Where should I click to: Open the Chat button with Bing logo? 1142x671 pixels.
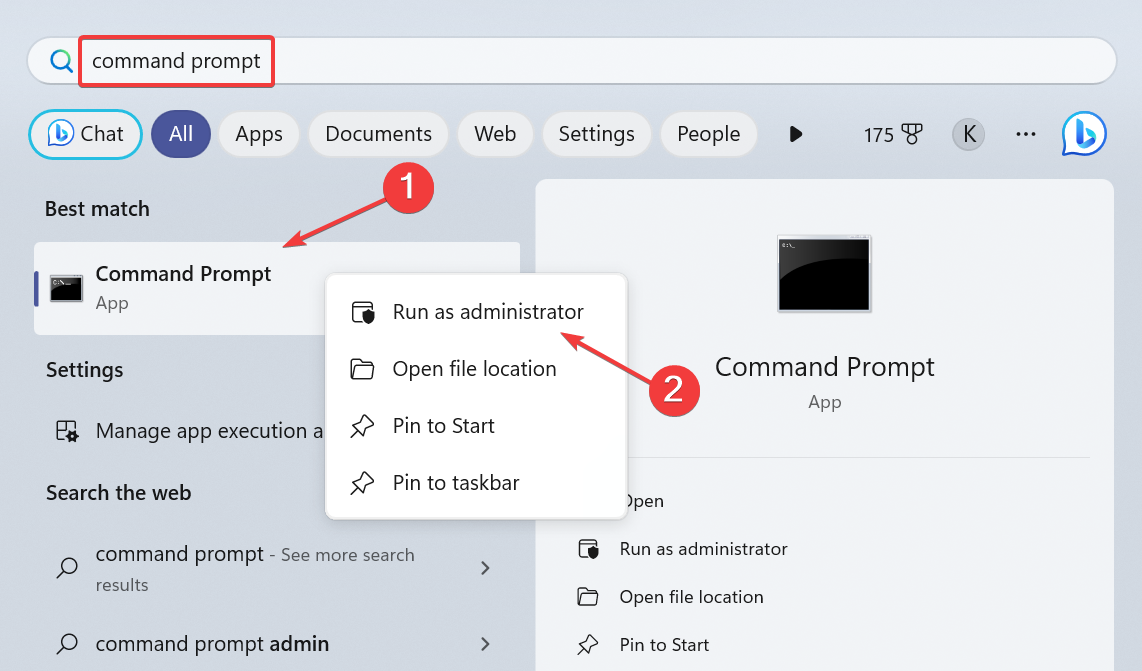[x=86, y=134]
